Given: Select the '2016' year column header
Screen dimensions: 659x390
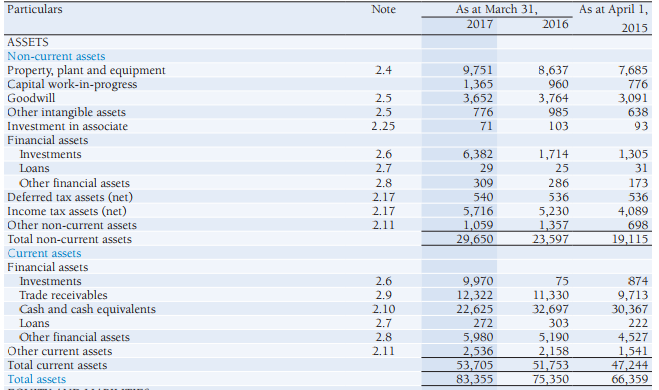Looking at the screenshot, I should [555, 24].
